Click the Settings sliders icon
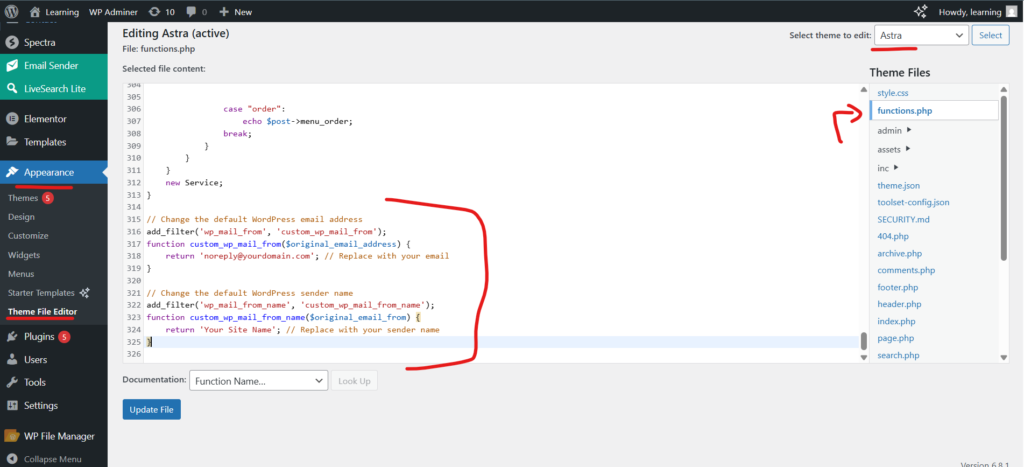Screen dimensions: 1024x467 click(12, 405)
